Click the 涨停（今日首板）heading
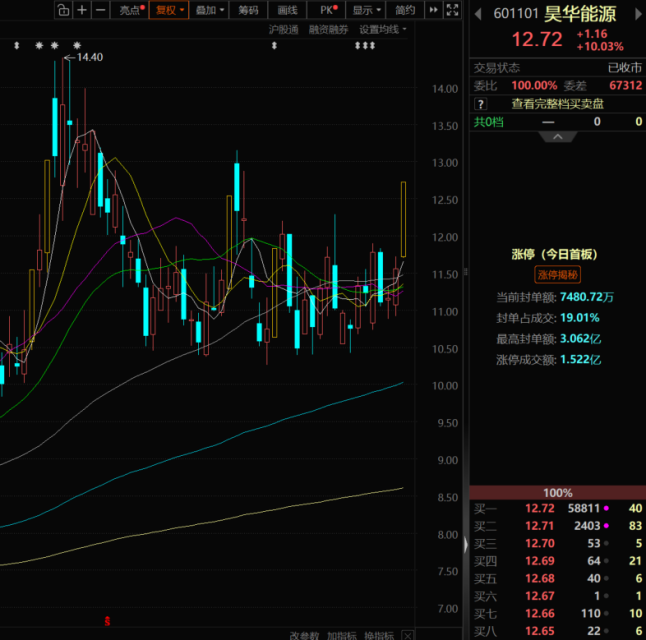646x640 pixels. [554, 254]
